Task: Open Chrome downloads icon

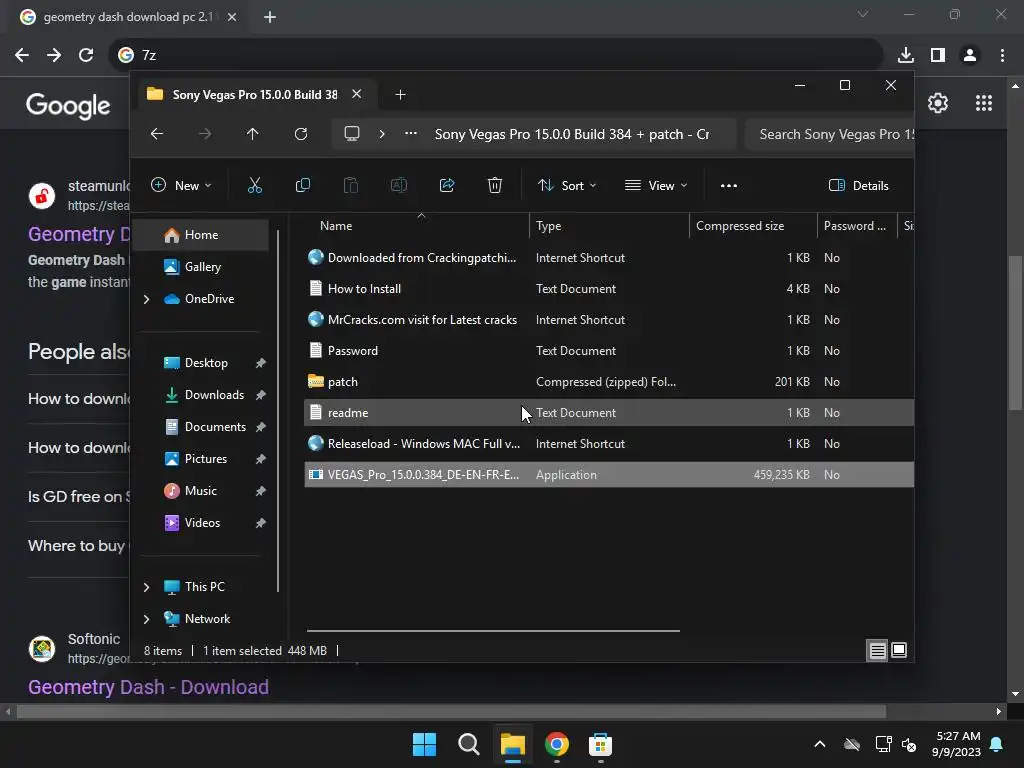Action: pos(906,55)
